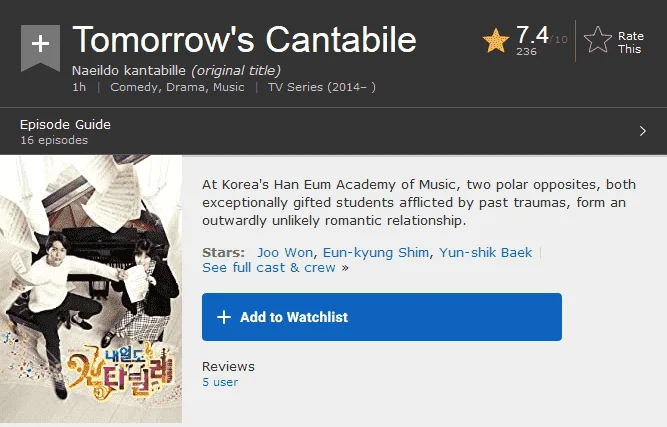
Task: Click the plus icon in Add to Watchlist
Action: click(224, 317)
